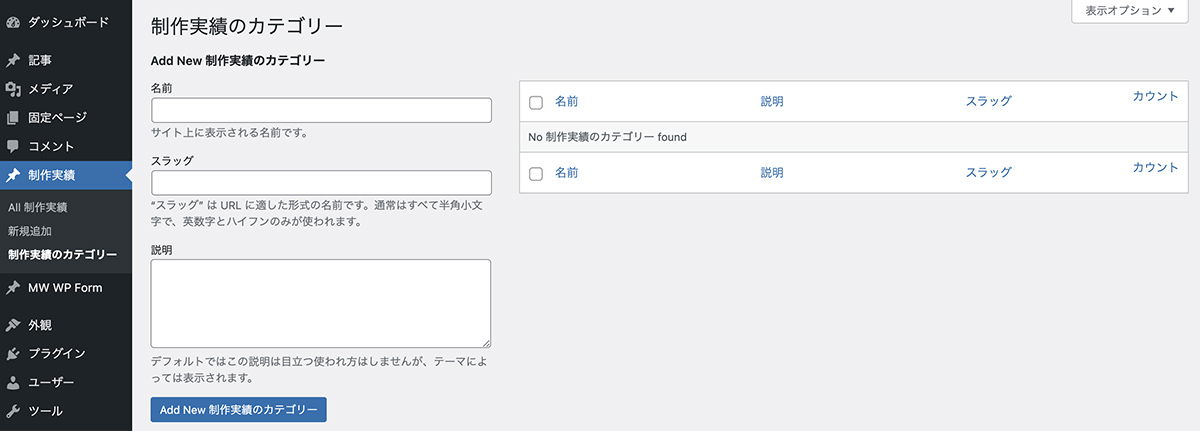Open All 制作実績 submenu item
The image size is (1200, 431).
pyautogui.click(x=37, y=207)
